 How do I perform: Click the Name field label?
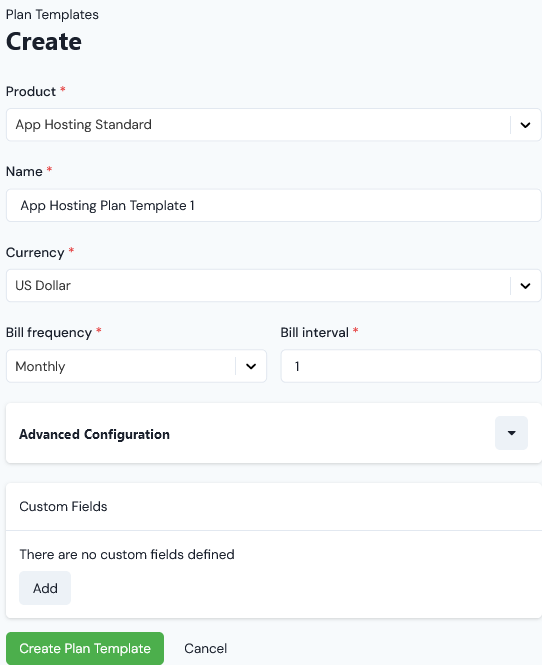24,171
